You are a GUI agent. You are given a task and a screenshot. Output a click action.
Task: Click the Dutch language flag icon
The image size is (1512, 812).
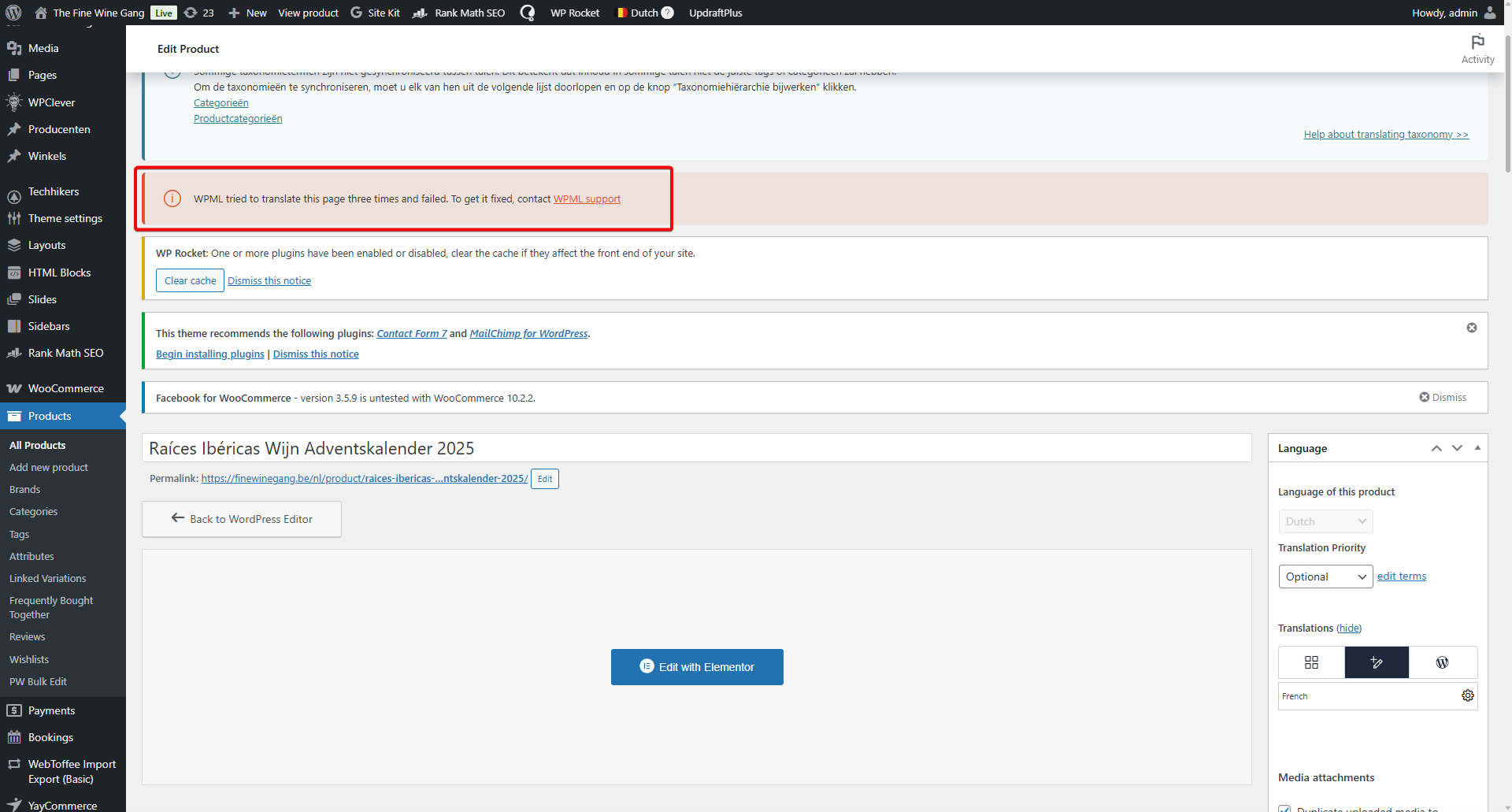pos(621,13)
